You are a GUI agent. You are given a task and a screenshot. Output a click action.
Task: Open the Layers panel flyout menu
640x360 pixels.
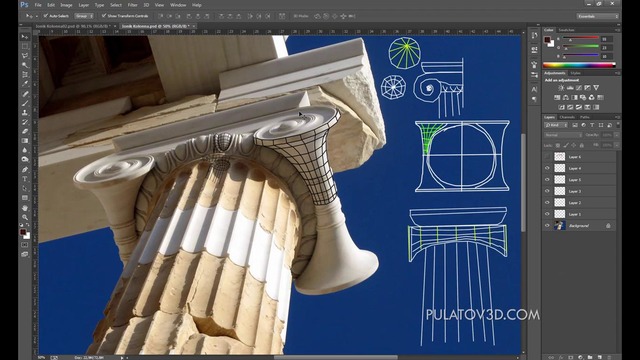coord(618,118)
